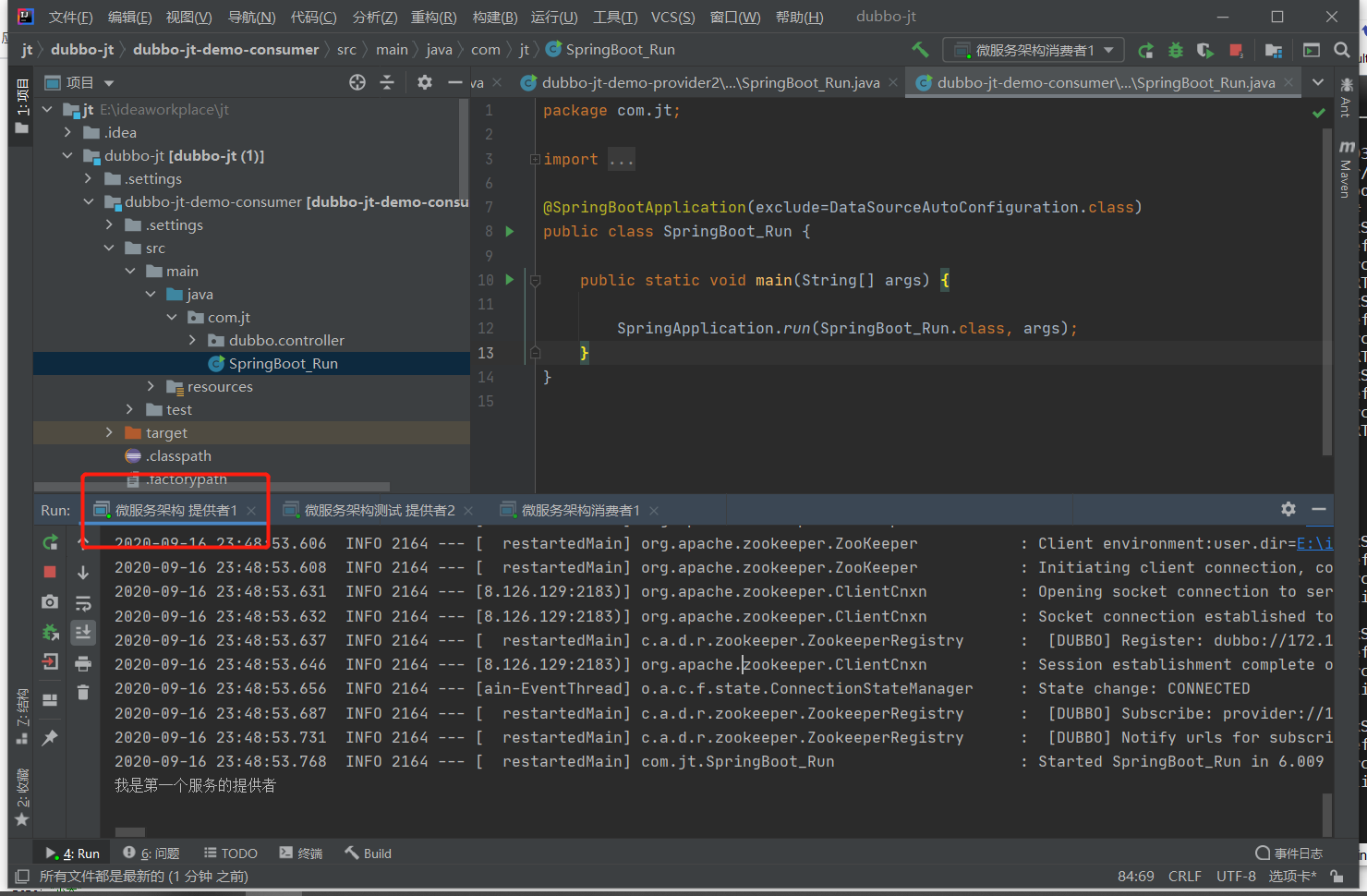Expand the target folder
The image size is (1367, 896).
point(109,432)
